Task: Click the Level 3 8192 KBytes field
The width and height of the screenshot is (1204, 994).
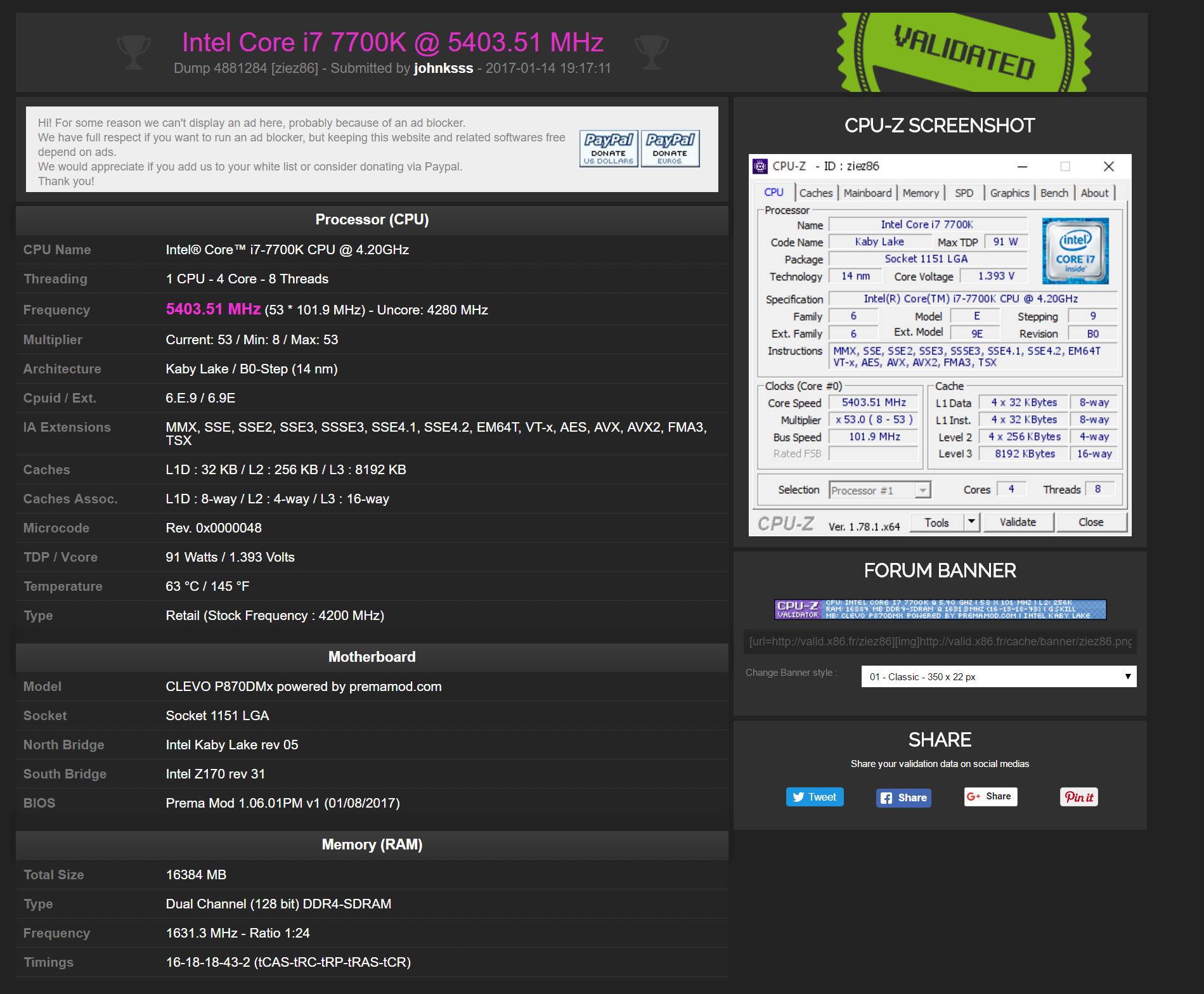Action: 1025,453
